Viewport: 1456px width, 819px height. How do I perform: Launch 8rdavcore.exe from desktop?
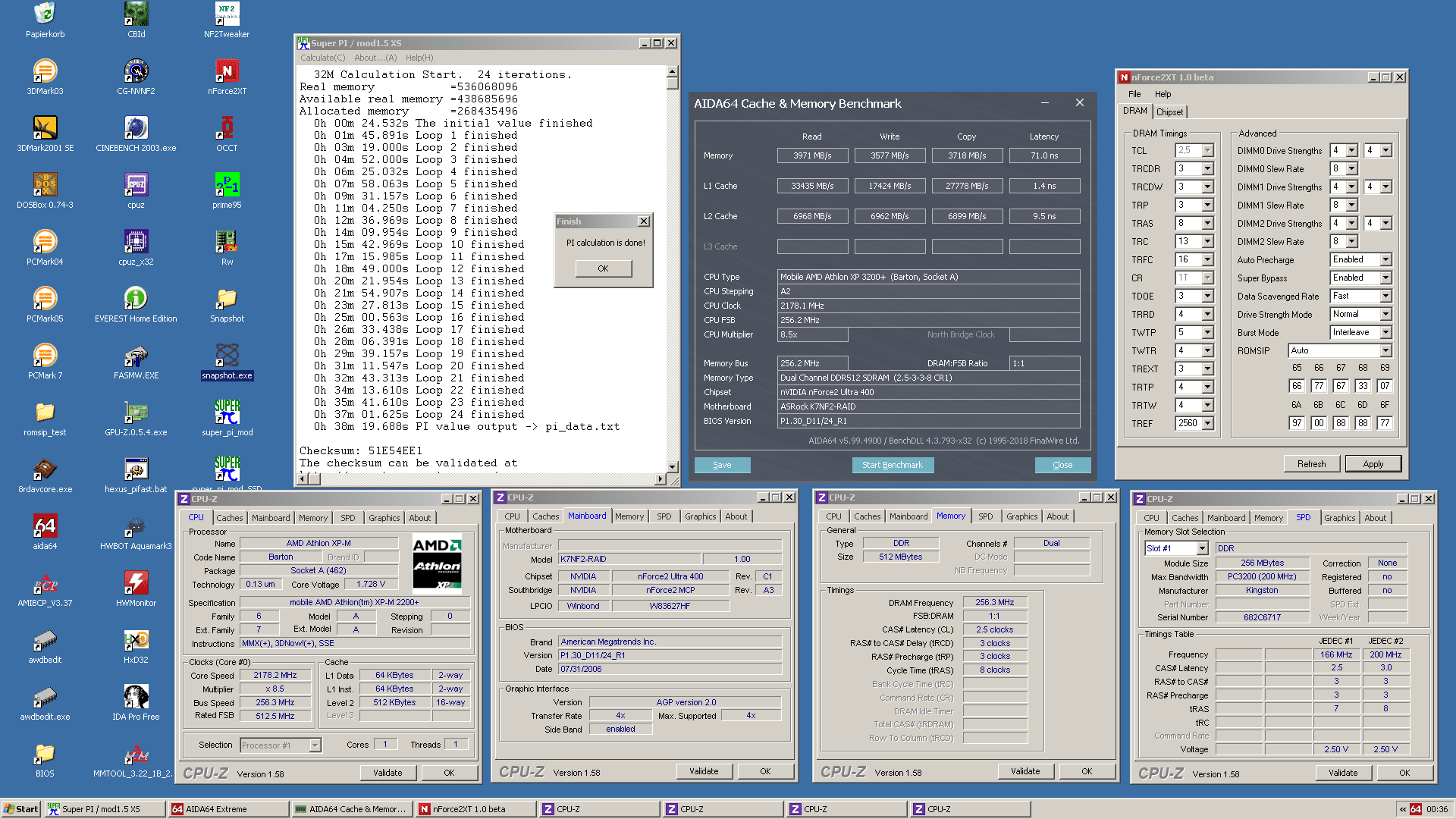click(x=45, y=475)
